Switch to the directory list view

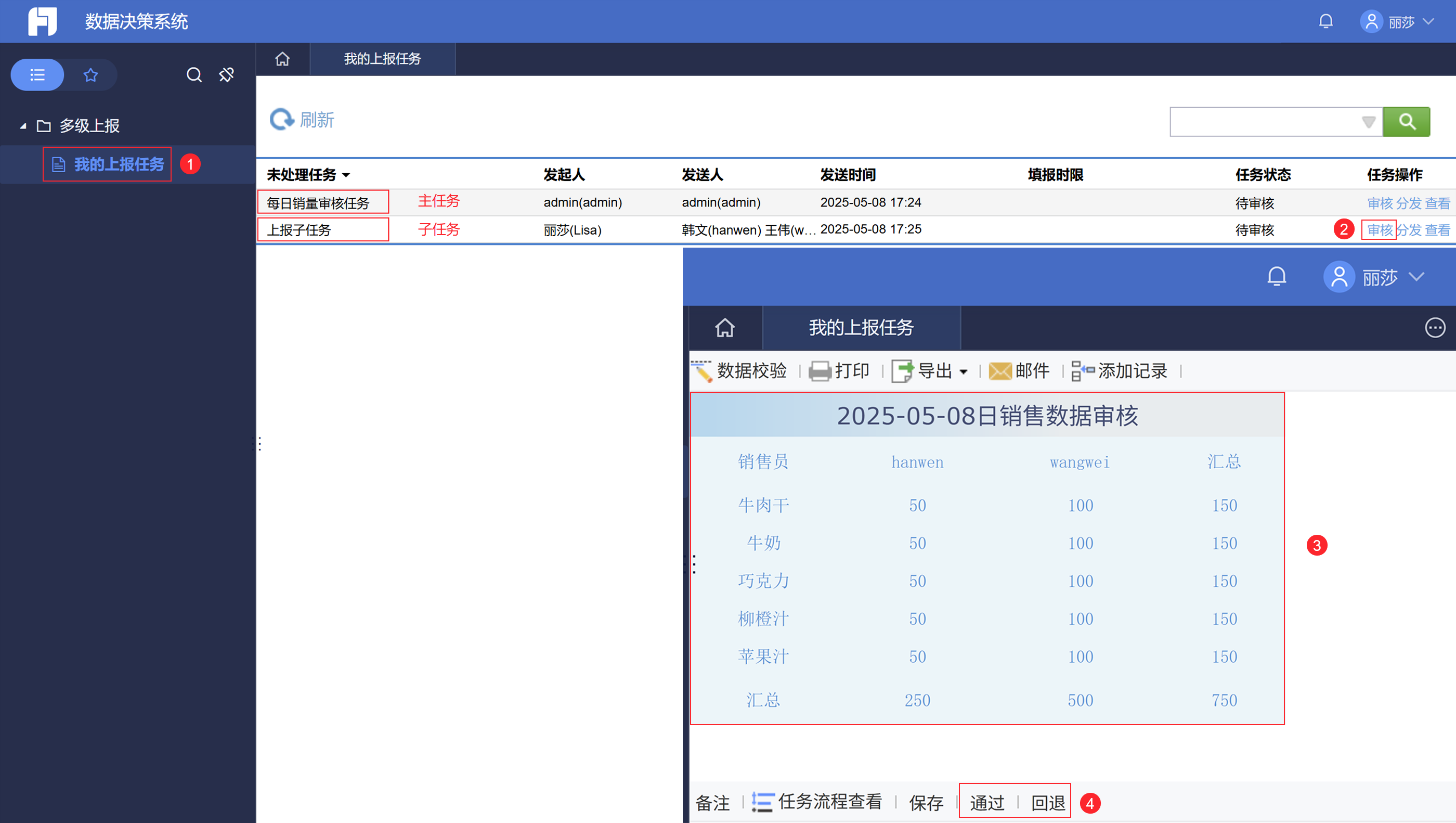click(x=37, y=75)
